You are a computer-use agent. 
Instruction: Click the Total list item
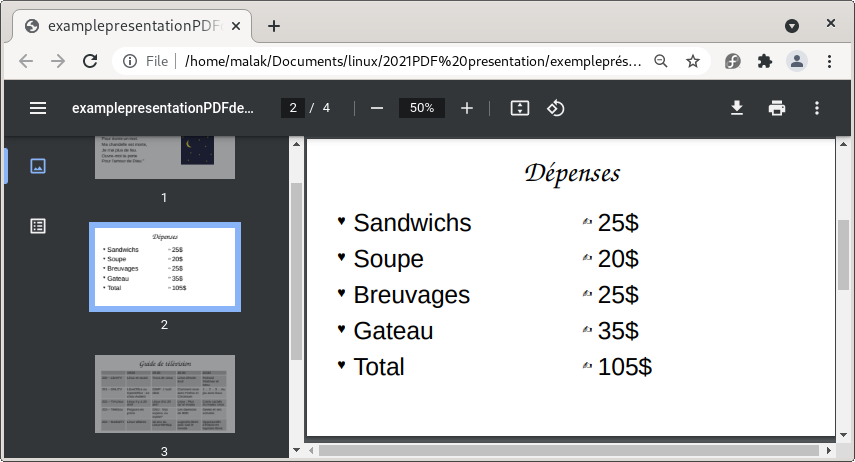[x=379, y=367]
